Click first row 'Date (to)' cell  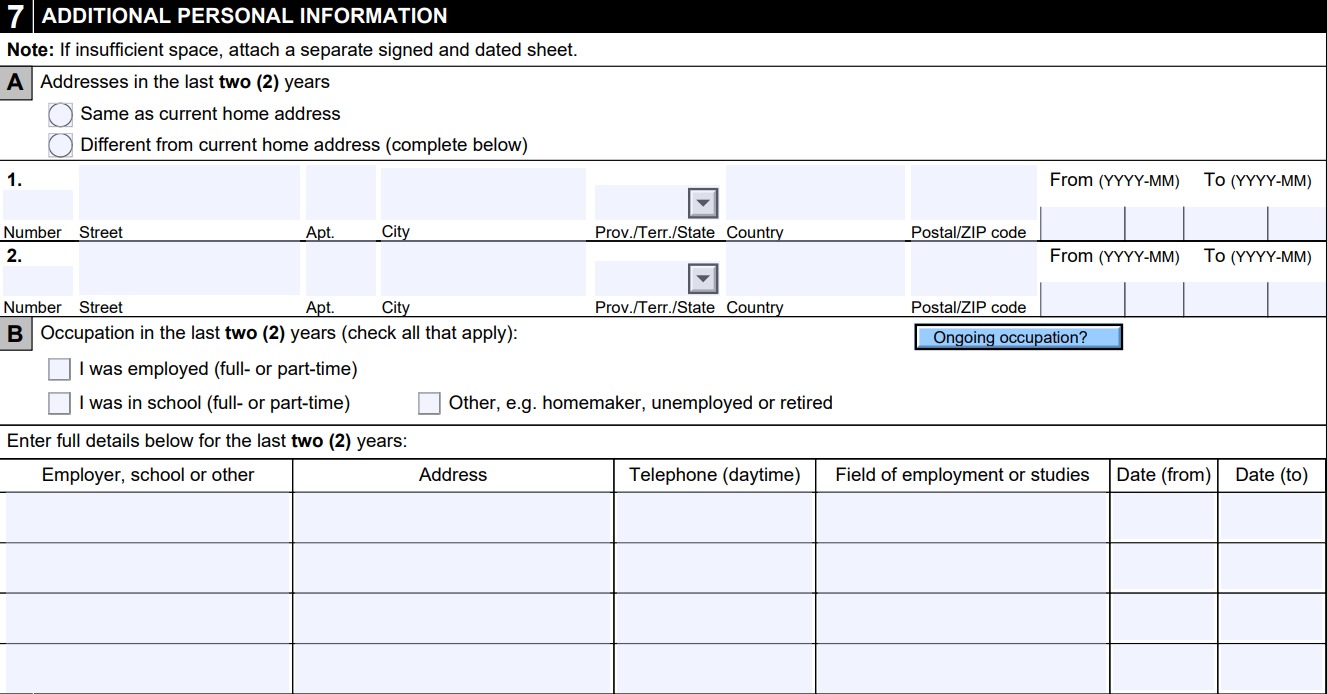click(1272, 517)
